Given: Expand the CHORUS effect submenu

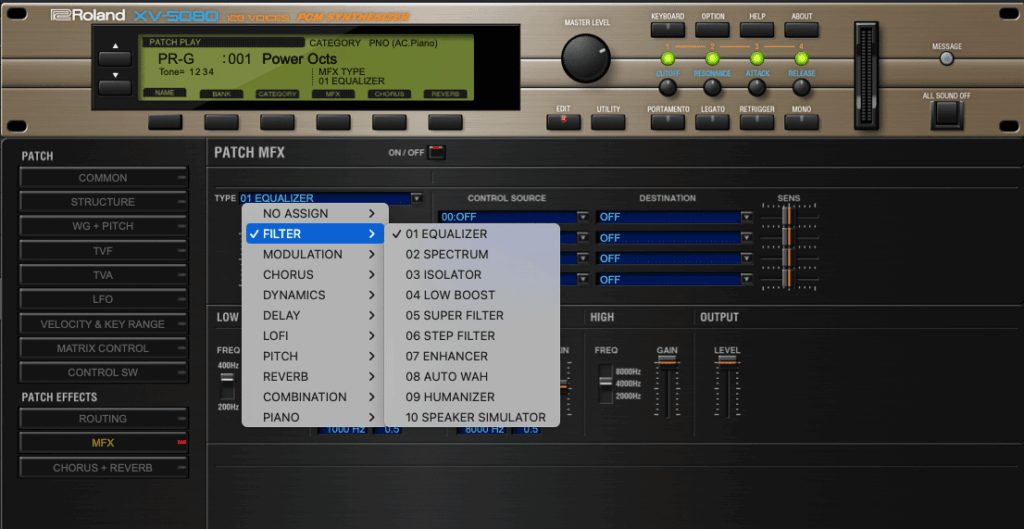Looking at the screenshot, I should [x=315, y=274].
